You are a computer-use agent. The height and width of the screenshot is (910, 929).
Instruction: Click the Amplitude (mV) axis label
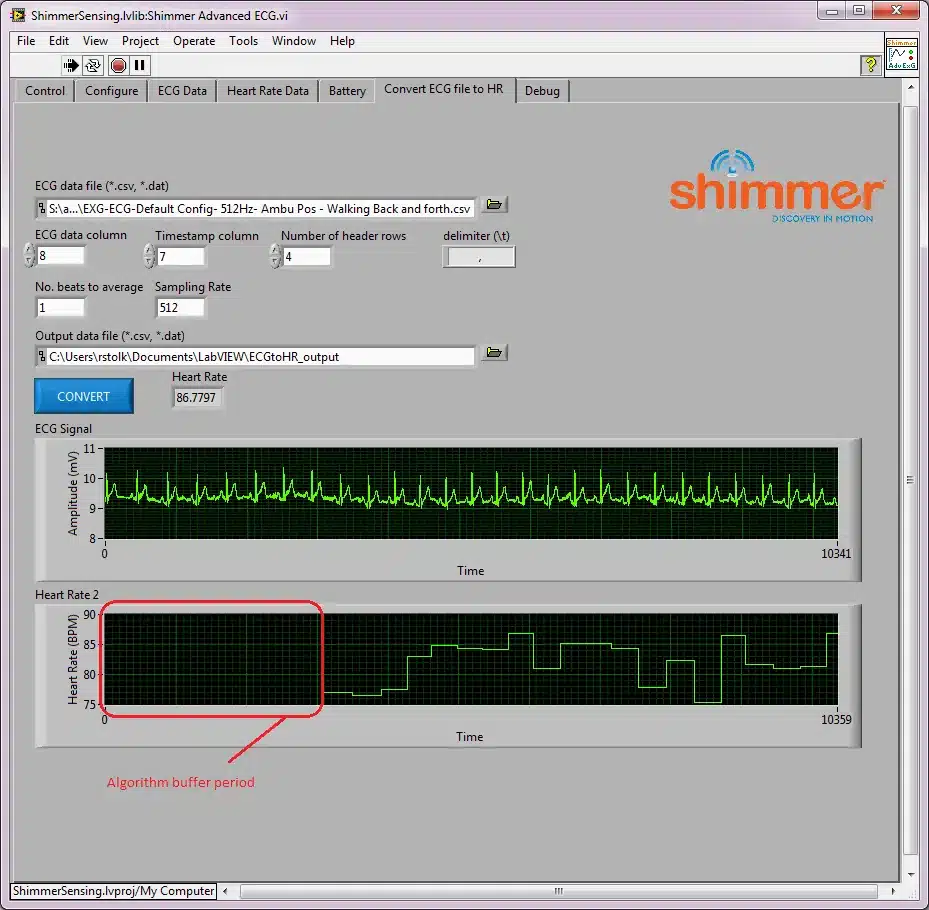(73, 493)
